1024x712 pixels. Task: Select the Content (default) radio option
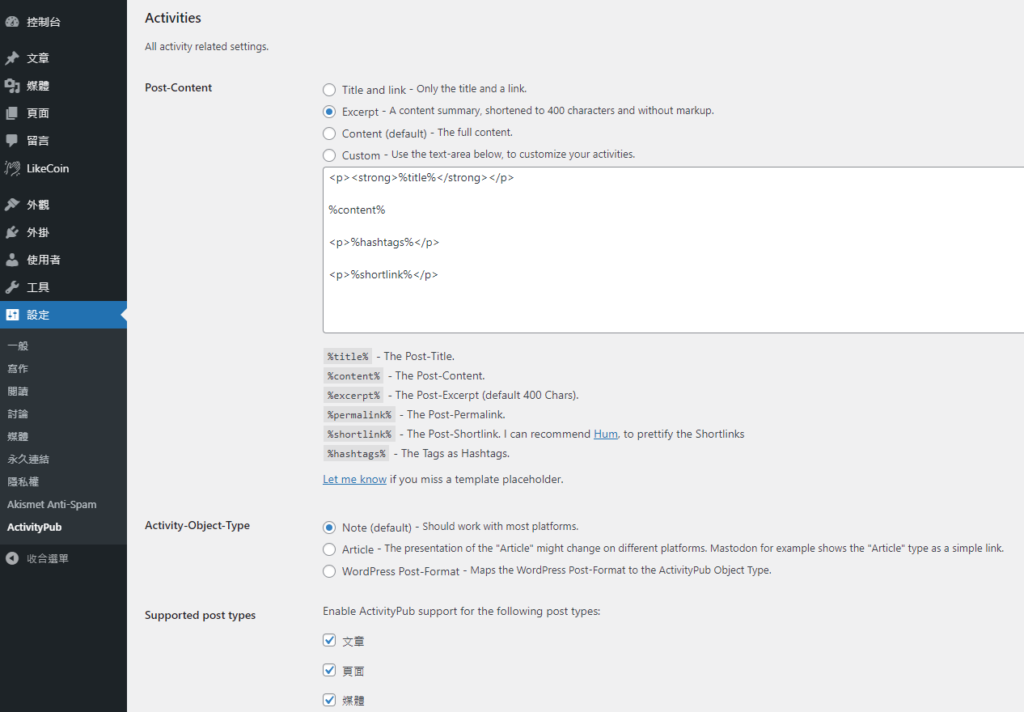tap(329, 133)
